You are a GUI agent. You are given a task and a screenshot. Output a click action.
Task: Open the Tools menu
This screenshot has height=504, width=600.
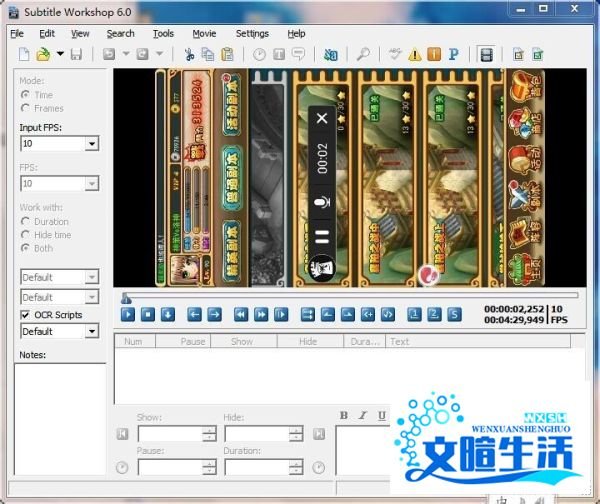[x=163, y=34]
